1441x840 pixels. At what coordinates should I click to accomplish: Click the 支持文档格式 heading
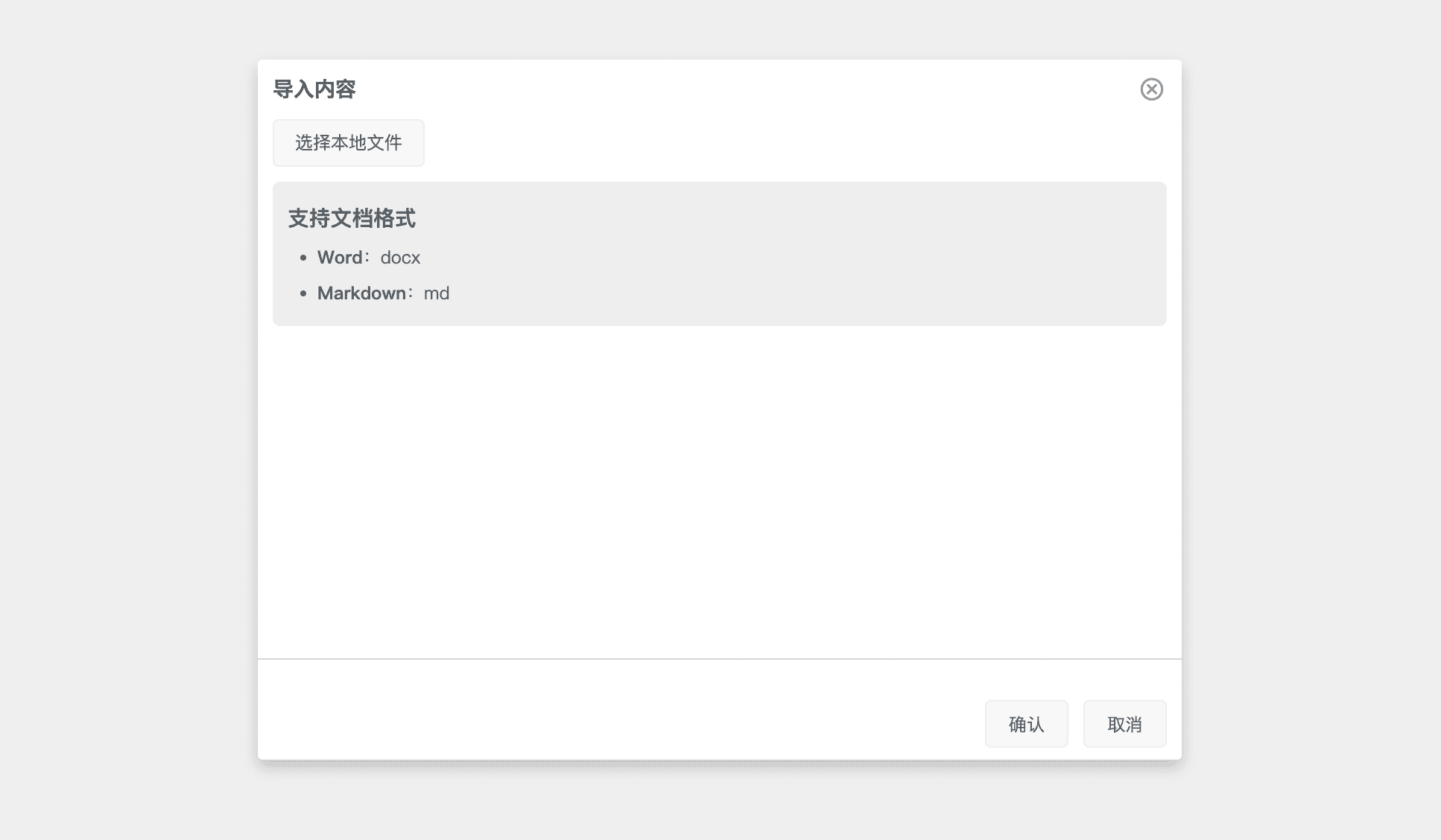(x=352, y=218)
